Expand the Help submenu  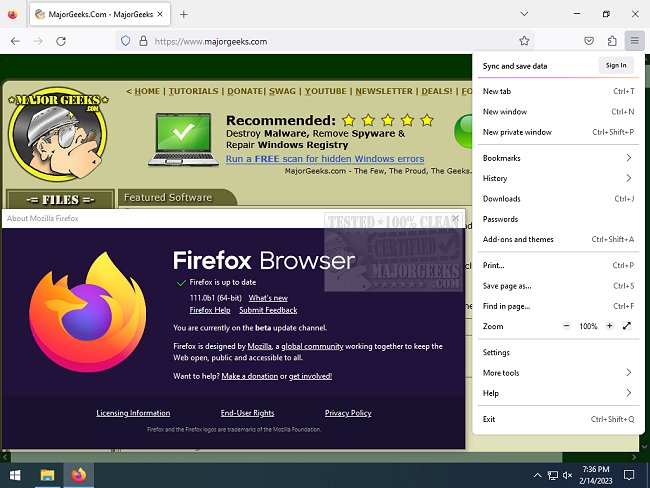click(x=558, y=393)
